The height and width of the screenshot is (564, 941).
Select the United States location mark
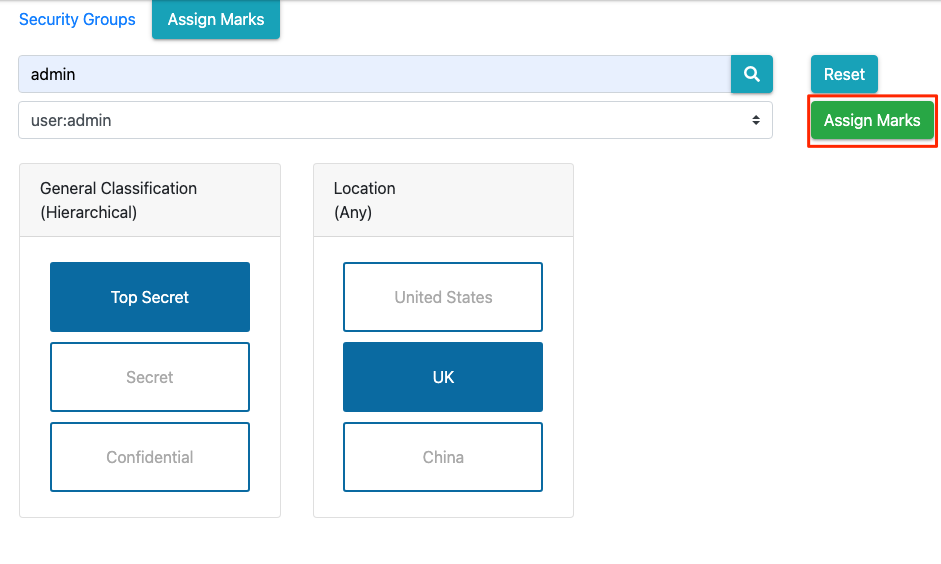(x=443, y=297)
